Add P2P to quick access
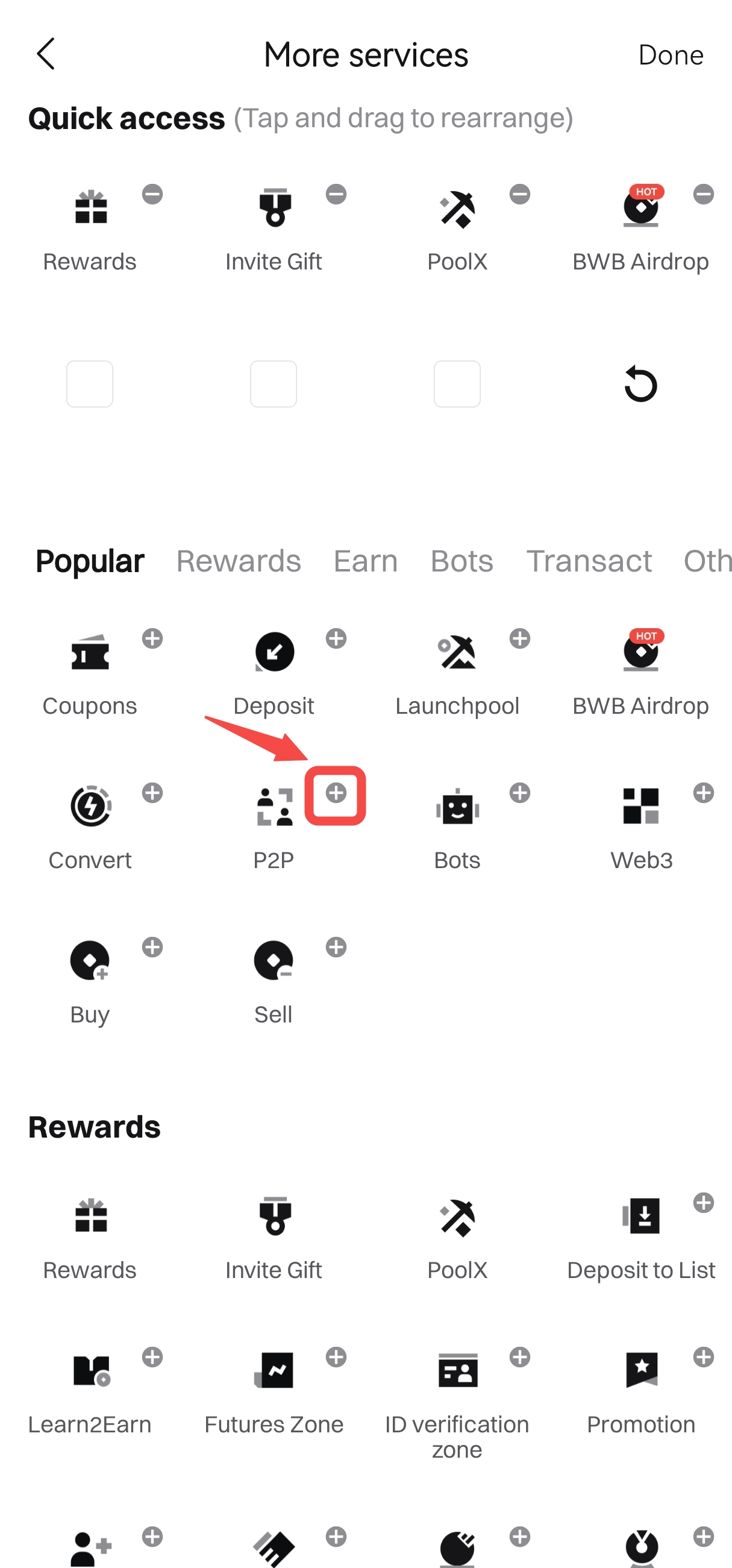 point(336,793)
